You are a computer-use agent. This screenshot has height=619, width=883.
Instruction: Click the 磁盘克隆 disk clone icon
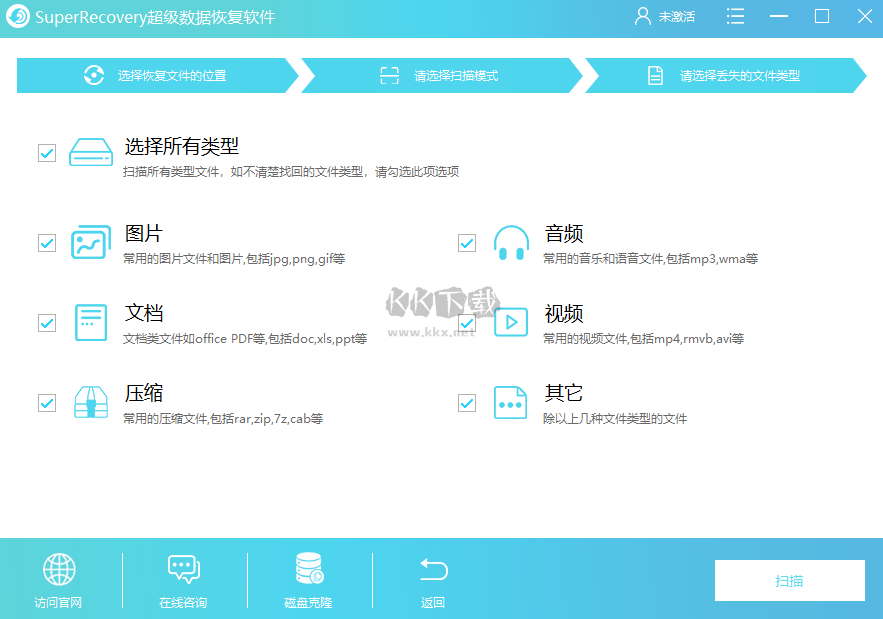point(308,570)
